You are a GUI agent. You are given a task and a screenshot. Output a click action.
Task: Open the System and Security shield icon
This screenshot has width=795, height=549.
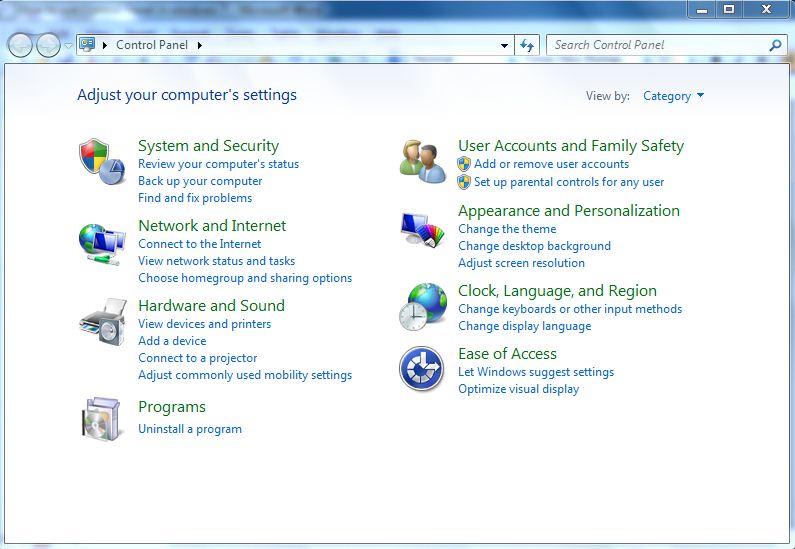102,162
